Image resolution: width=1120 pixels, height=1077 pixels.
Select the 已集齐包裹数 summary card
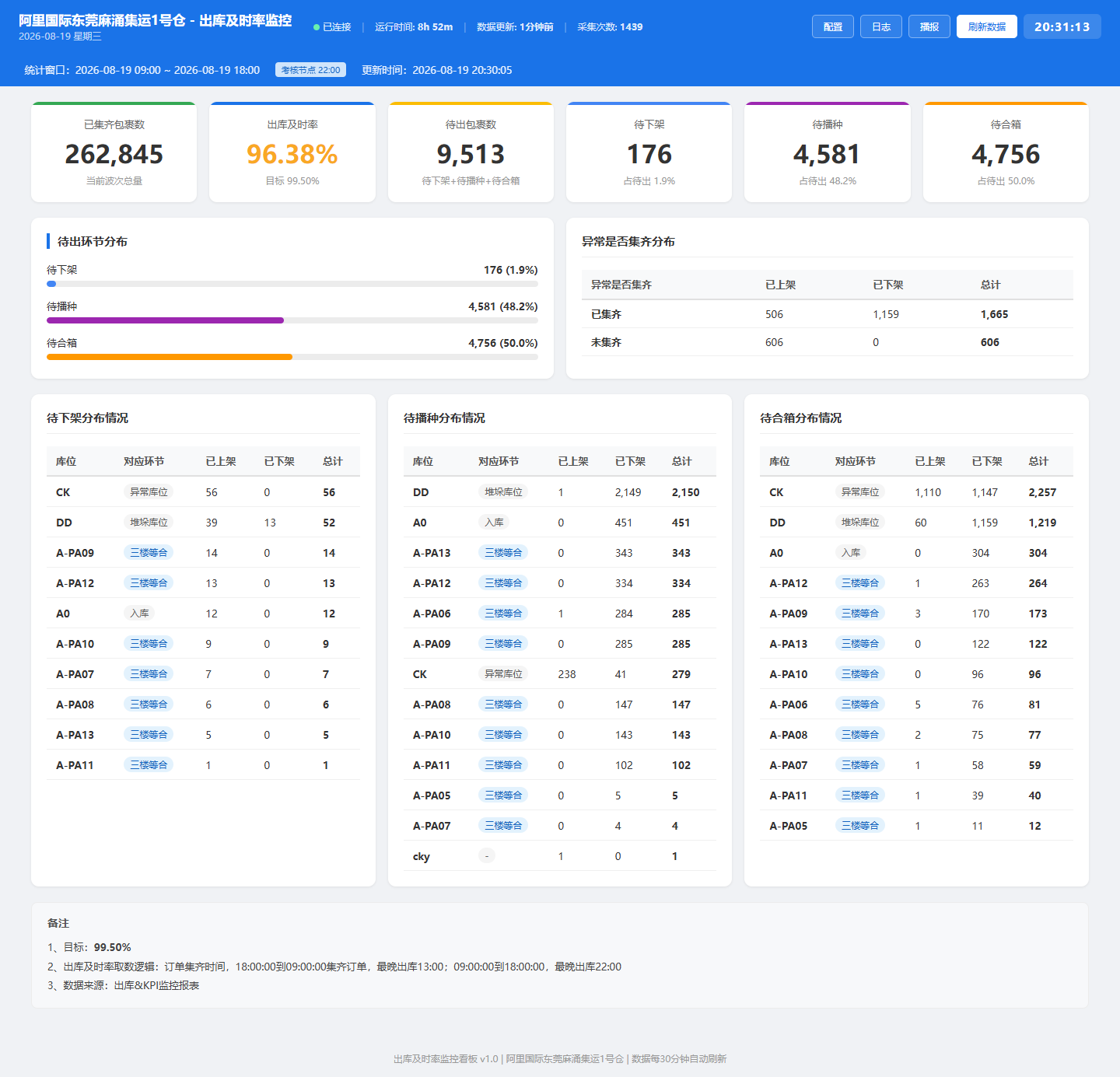pyautogui.click(x=114, y=152)
